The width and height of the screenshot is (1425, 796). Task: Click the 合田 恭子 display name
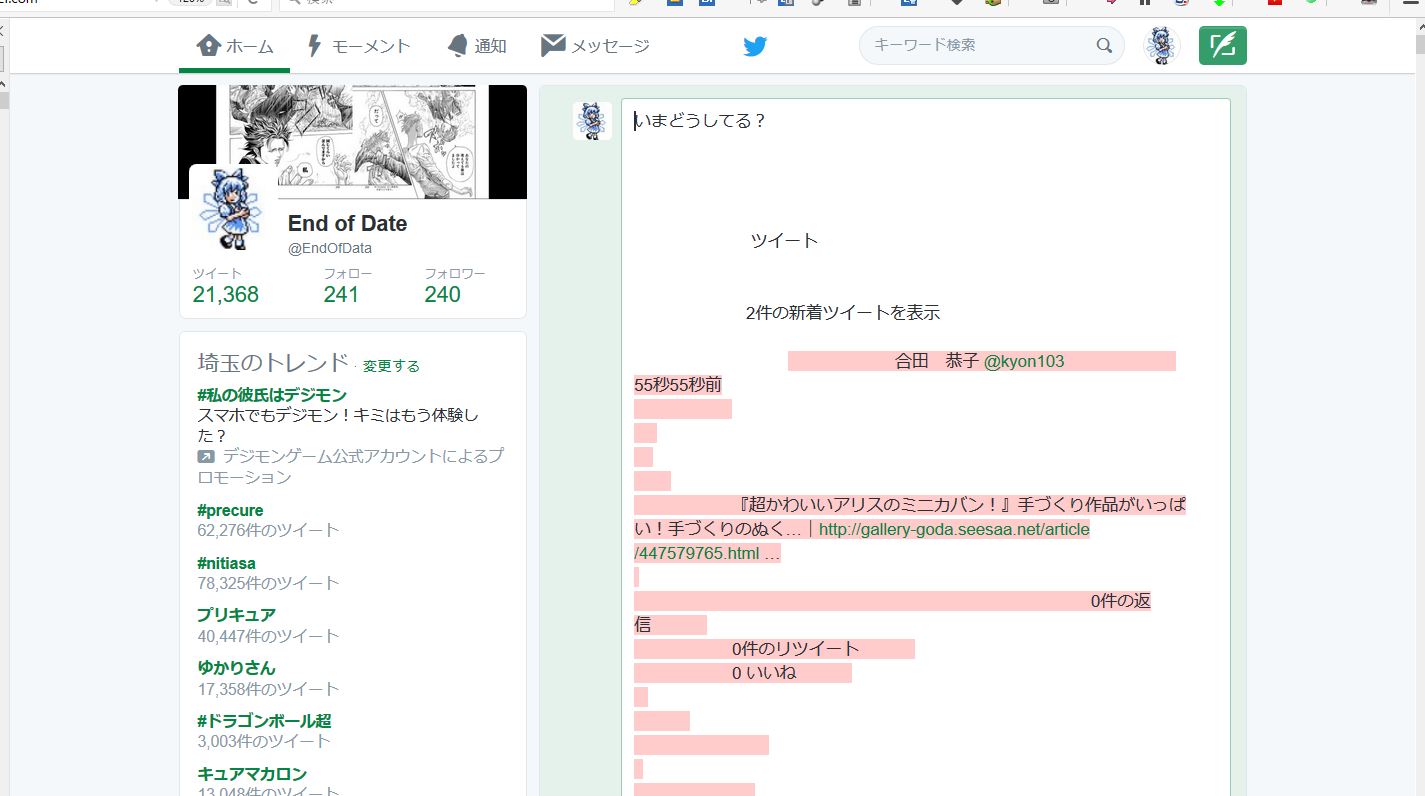tap(937, 362)
